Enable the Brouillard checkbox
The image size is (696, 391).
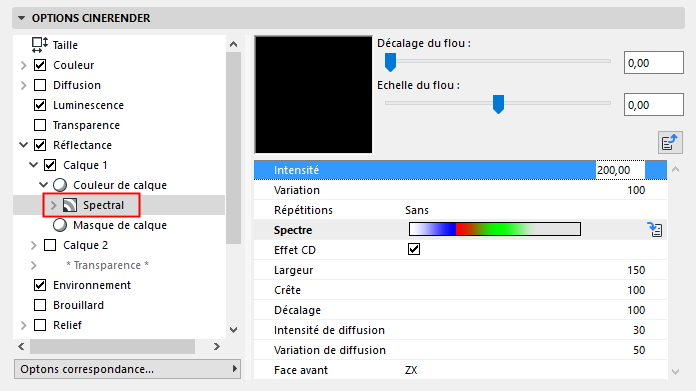click(x=40, y=305)
